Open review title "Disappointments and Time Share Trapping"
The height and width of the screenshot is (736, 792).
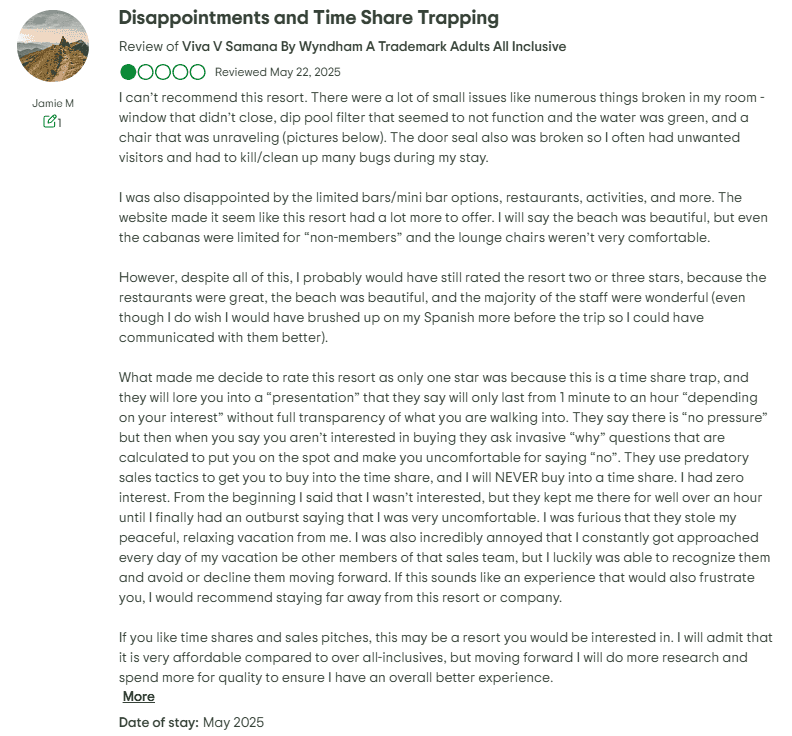(x=309, y=19)
